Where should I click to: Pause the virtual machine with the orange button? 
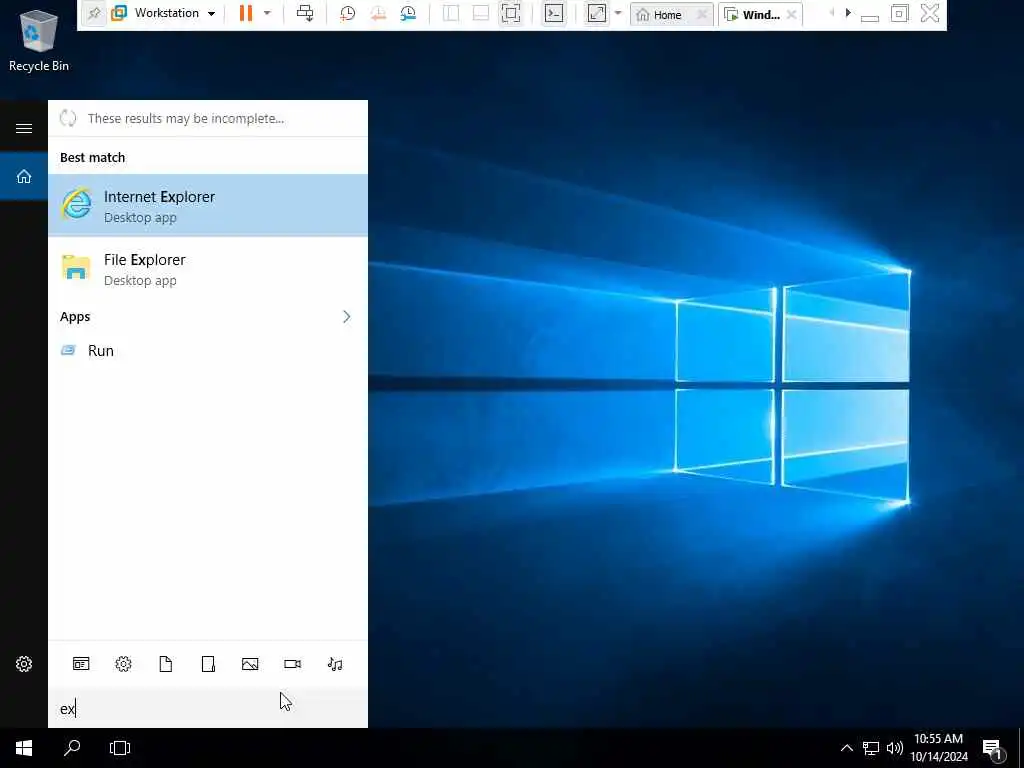pyautogui.click(x=246, y=13)
